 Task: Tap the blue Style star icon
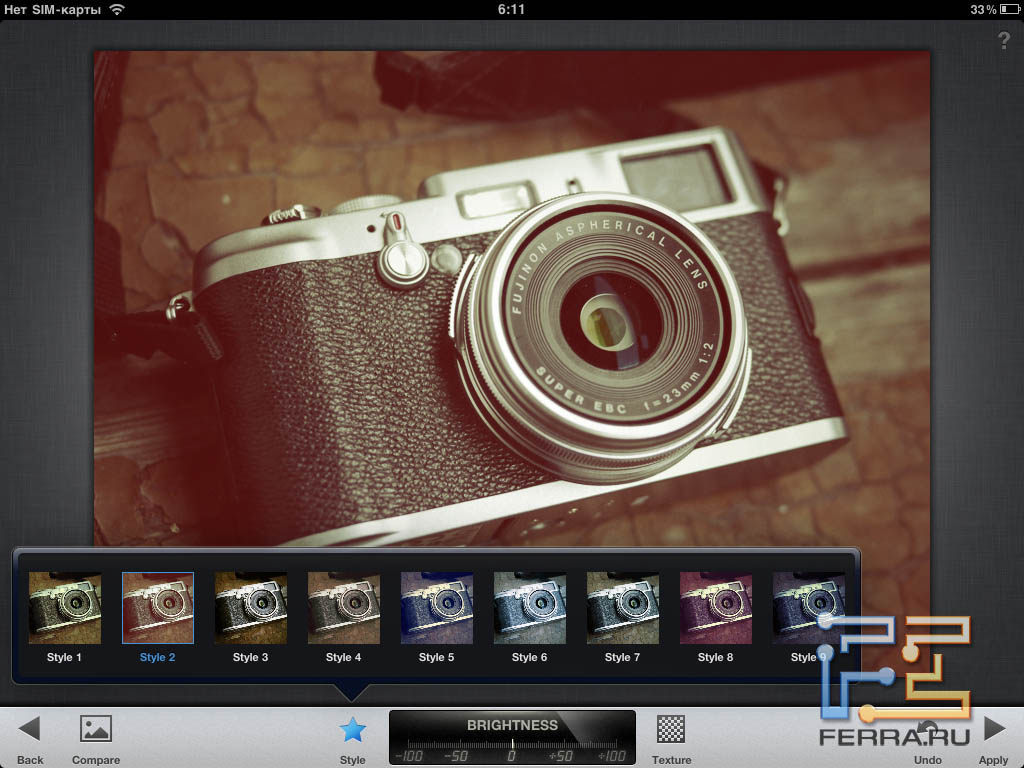tap(353, 730)
